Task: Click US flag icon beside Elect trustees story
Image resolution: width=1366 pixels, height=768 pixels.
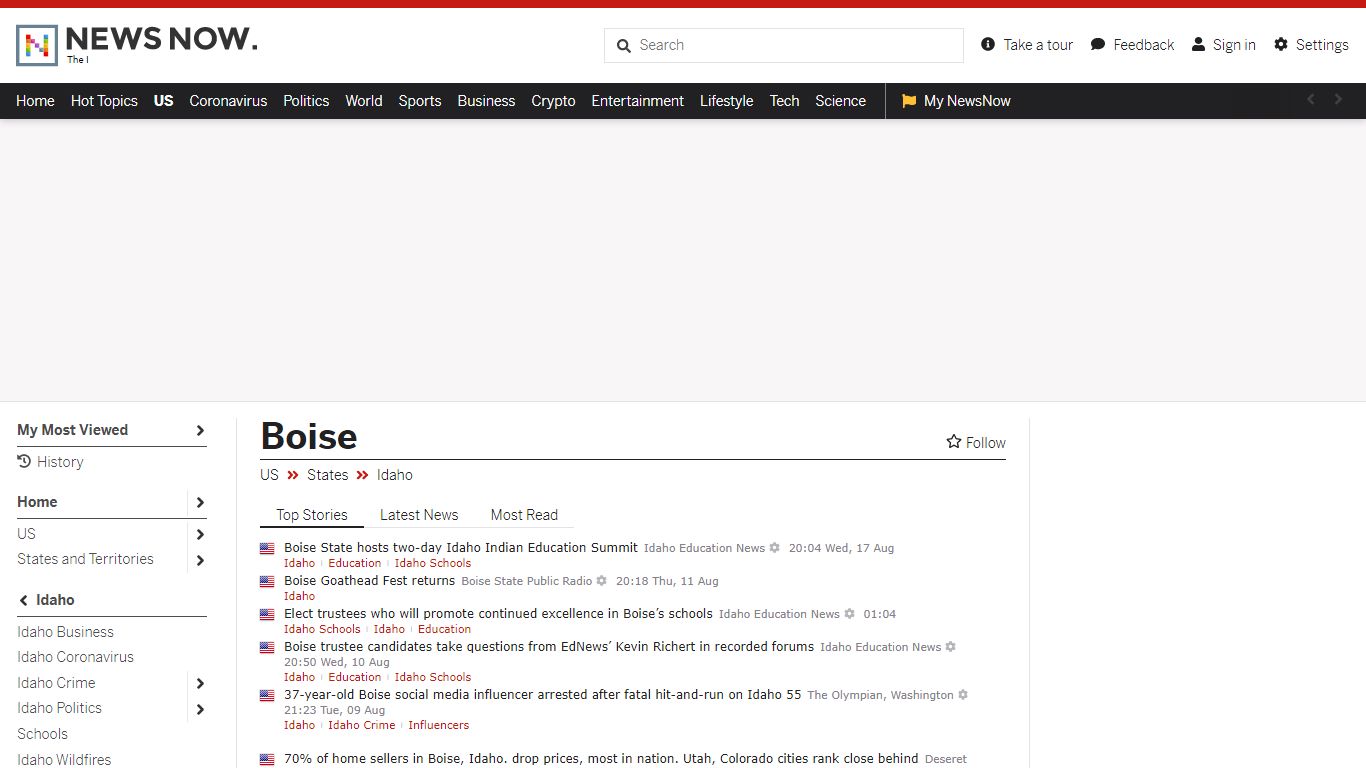Action: pyautogui.click(x=267, y=615)
